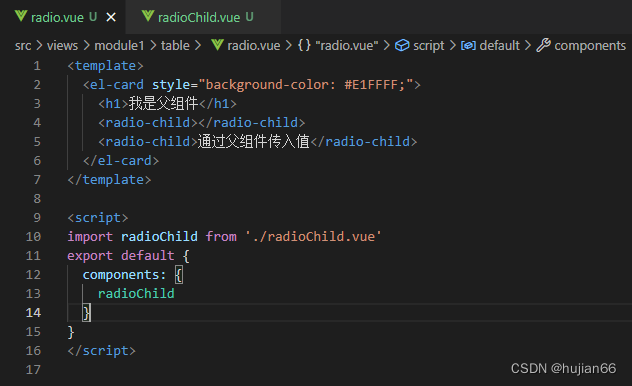Click the #E1FFFF color value

(371, 85)
